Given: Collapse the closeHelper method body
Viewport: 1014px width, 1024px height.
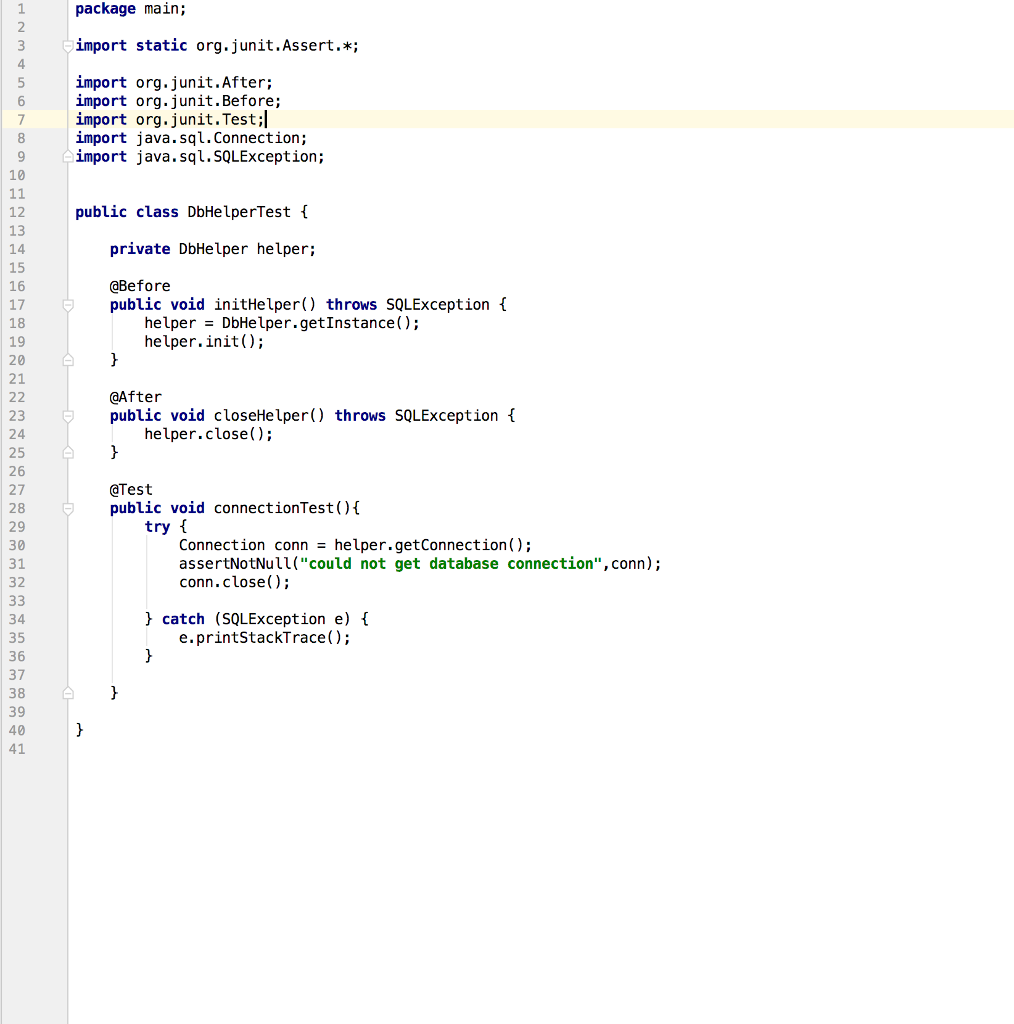Looking at the screenshot, I should pyautogui.click(x=66, y=415).
